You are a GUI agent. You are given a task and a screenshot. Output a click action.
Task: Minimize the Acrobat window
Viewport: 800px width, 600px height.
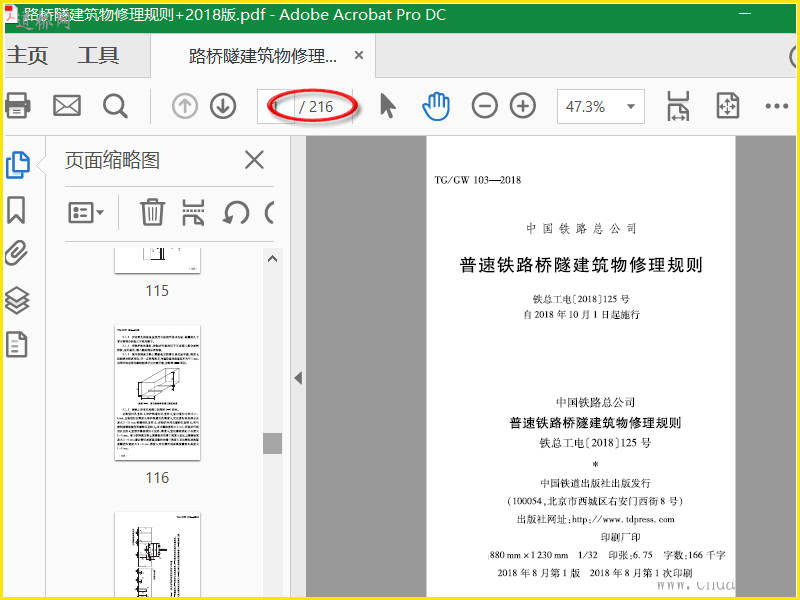[x=745, y=14]
